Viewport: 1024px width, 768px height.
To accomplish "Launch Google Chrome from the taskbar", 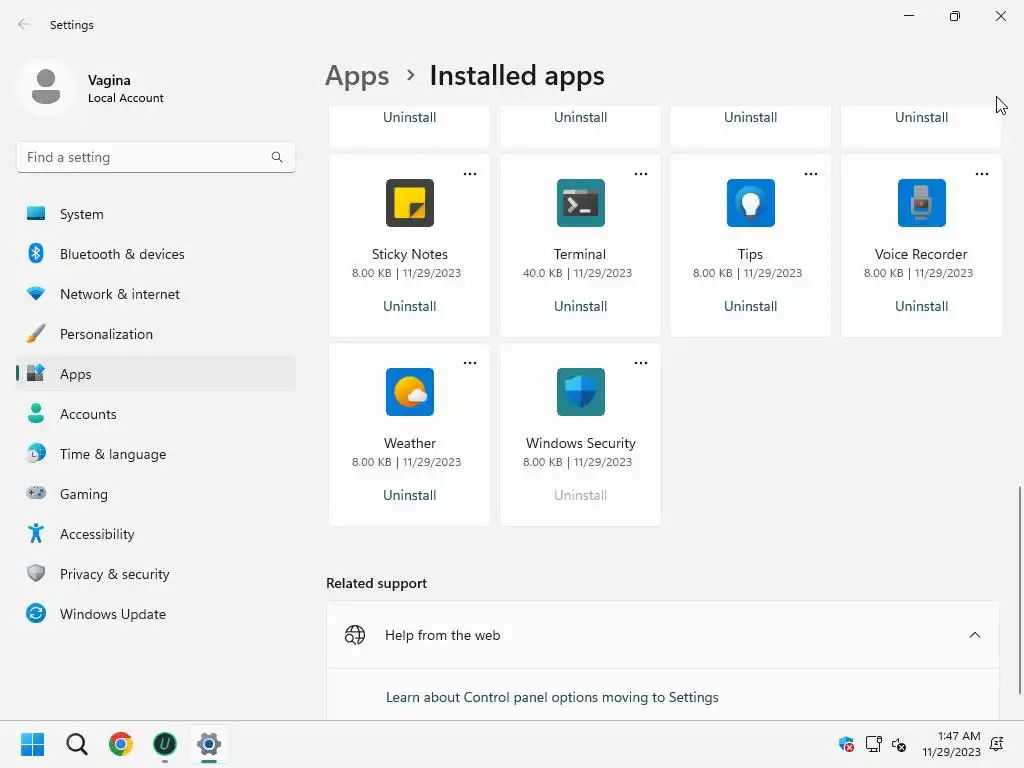I will [x=121, y=744].
